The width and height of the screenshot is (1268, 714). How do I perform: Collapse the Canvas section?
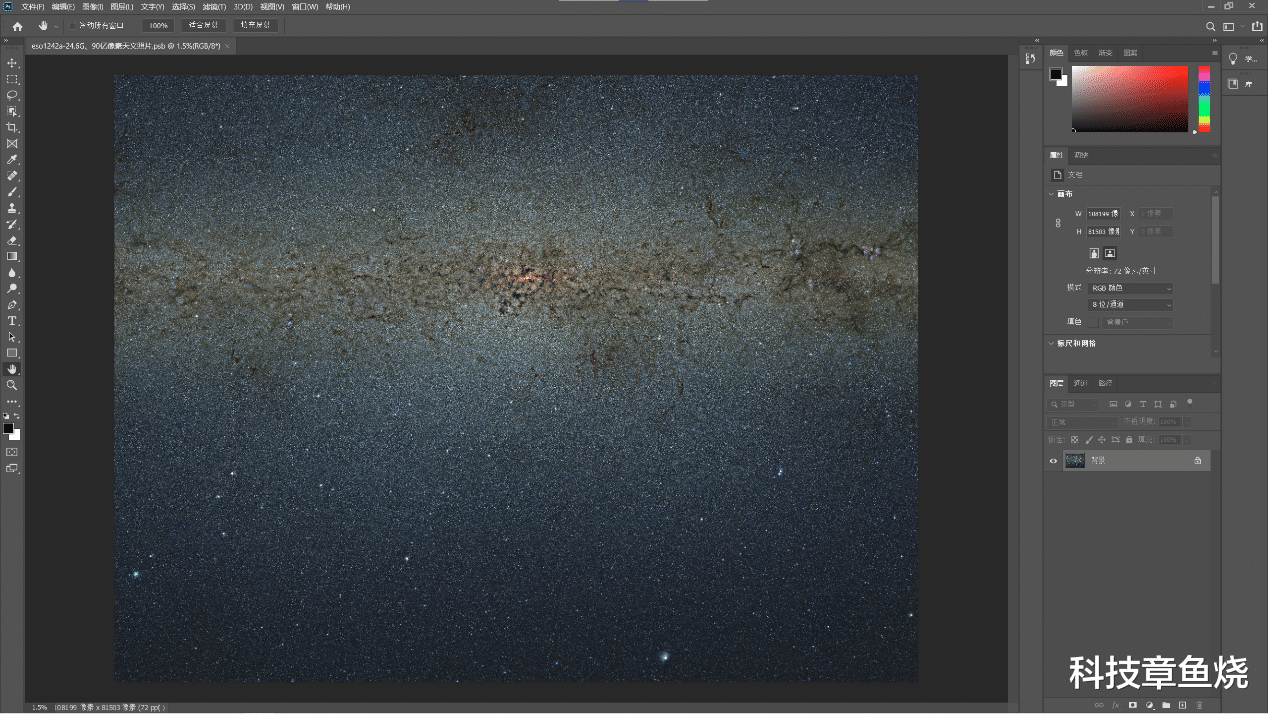[1051, 194]
